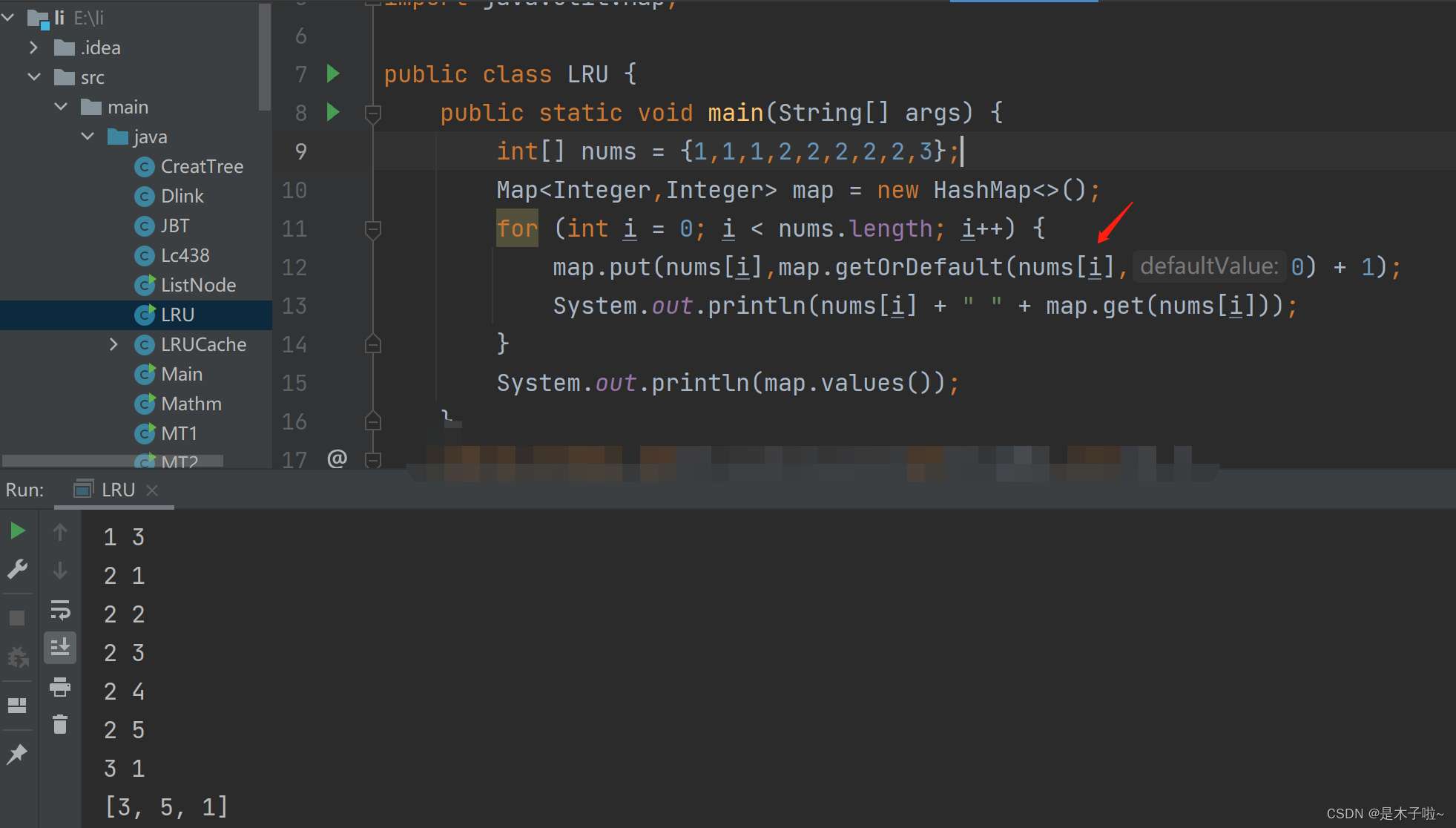This screenshot has height=828, width=1456.
Task: Click the run gutter arrow beside main method
Action: pyautogui.click(x=333, y=112)
